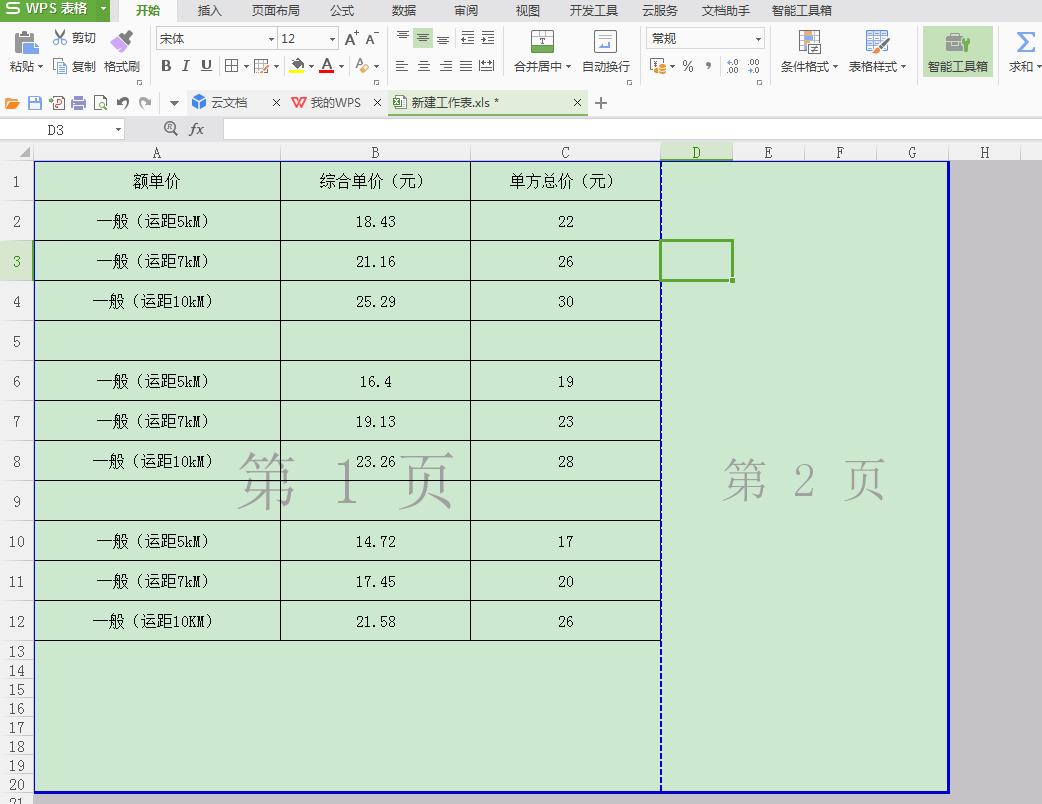Click the Save icon in quick access toolbar
This screenshot has height=804, width=1042.
[x=34, y=102]
